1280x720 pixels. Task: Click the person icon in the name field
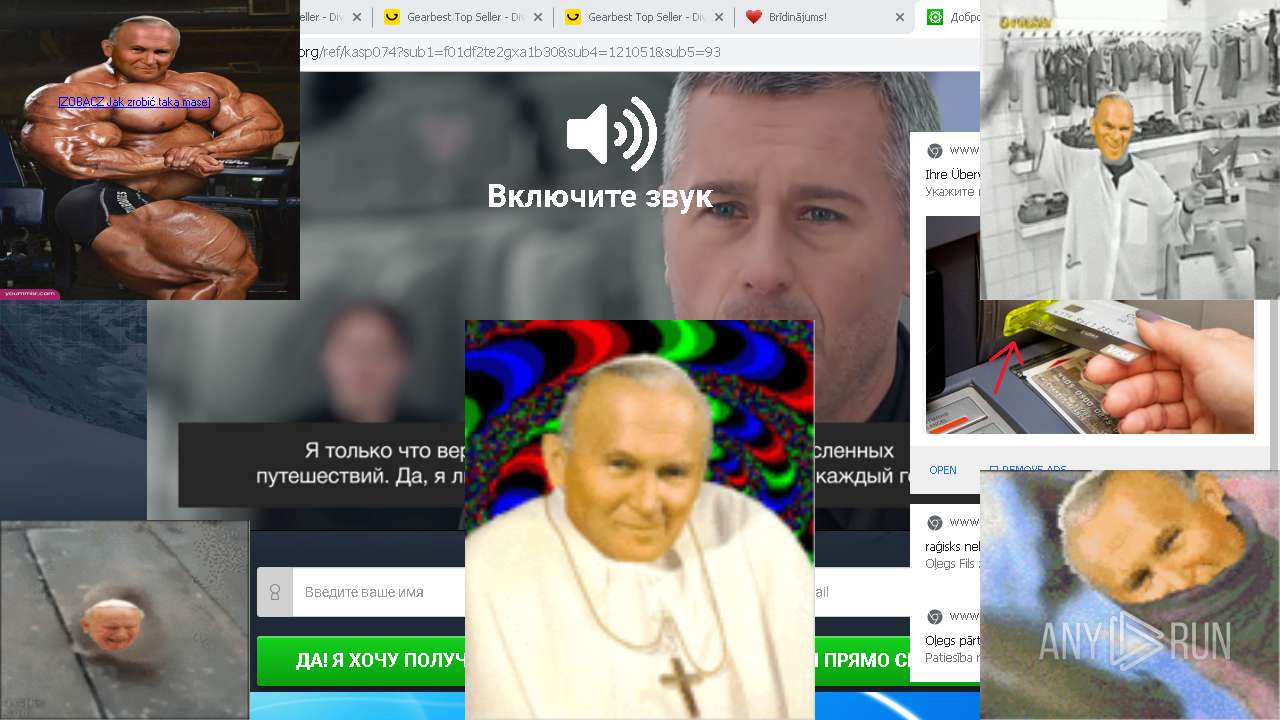pyautogui.click(x=275, y=592)
